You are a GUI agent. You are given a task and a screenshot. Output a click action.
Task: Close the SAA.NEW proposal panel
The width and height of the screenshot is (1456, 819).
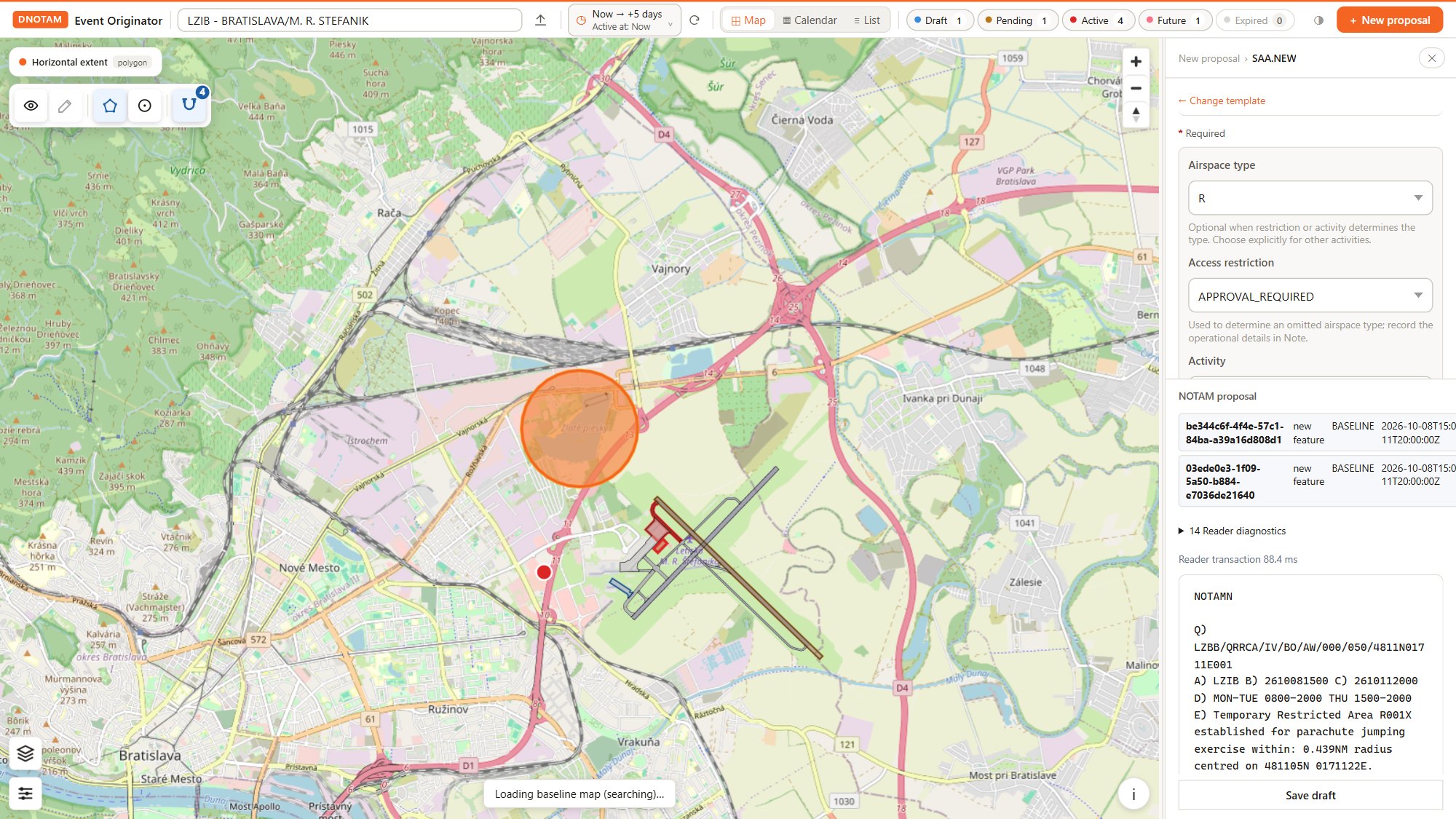click(x=1431, y=58)
